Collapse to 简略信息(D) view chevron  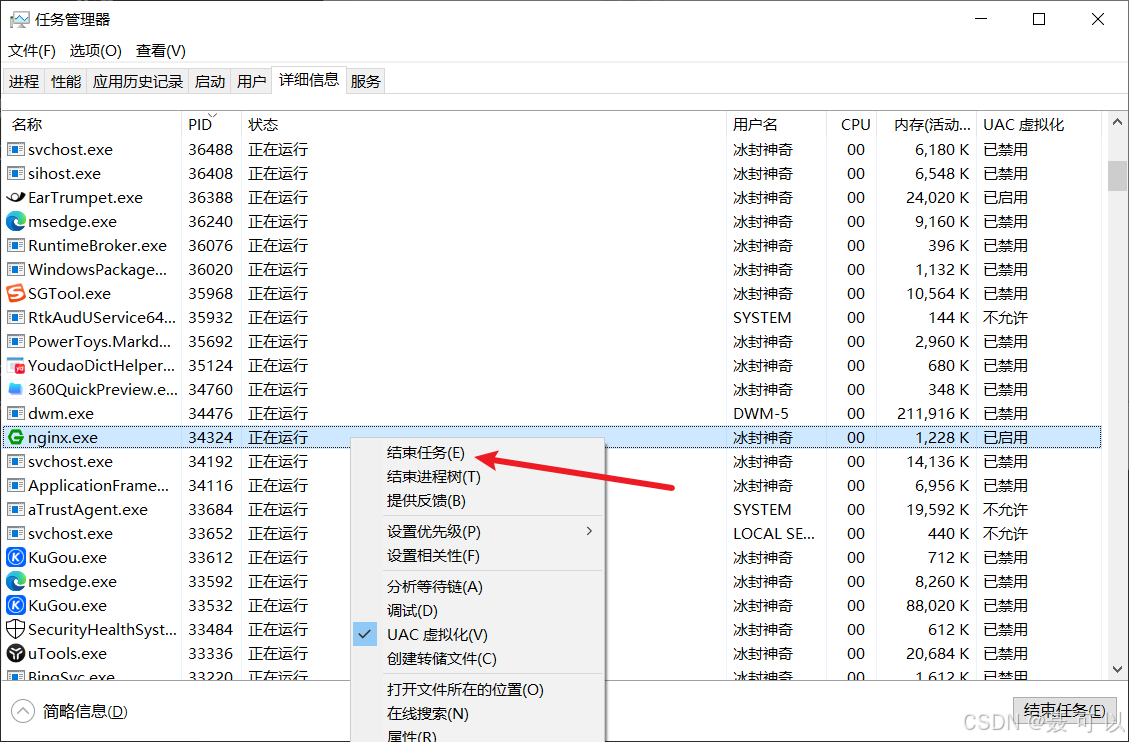23,711
